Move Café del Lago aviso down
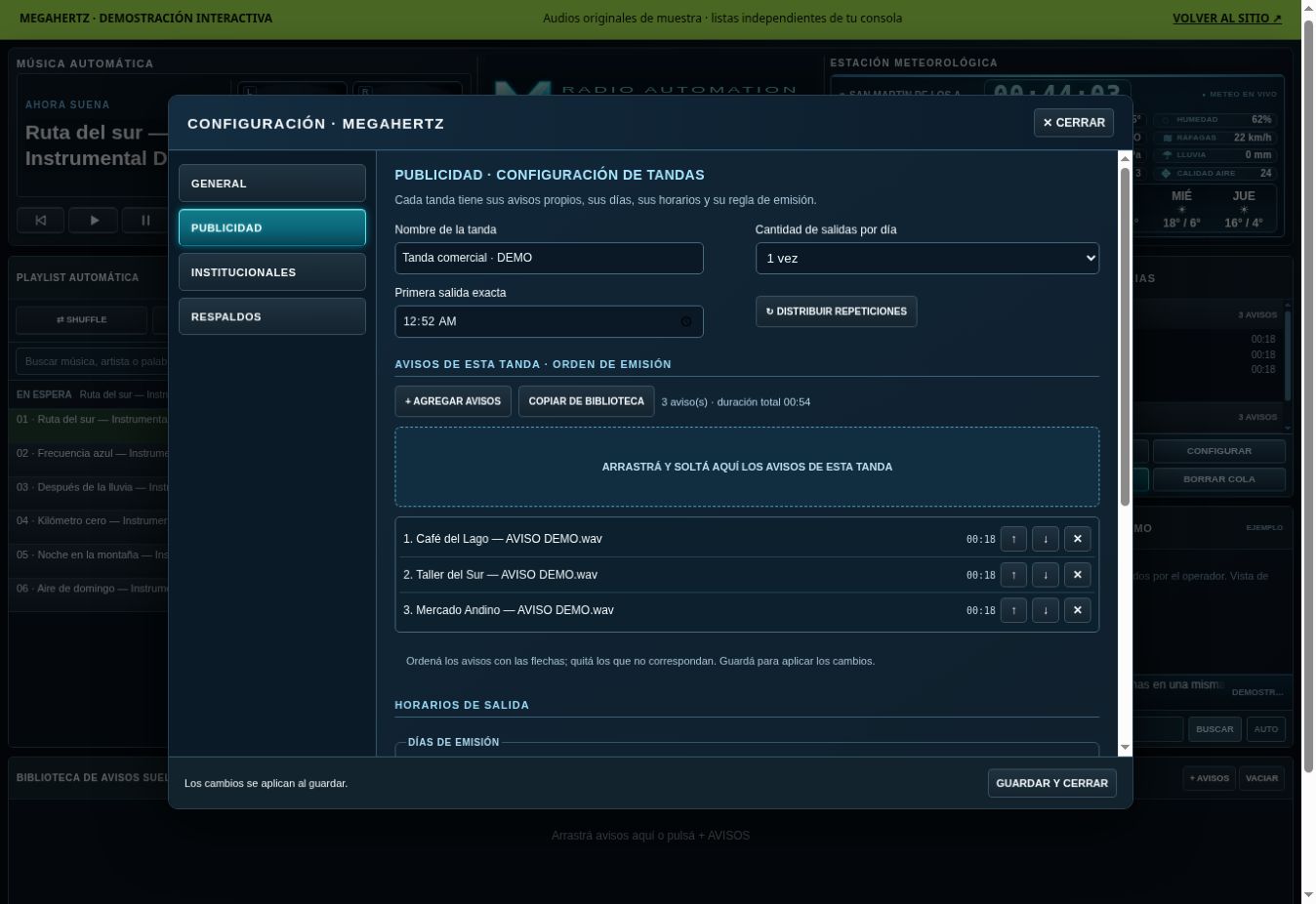Image resolution: width=1316 pixels, height=904 pixels. pyautogui.click(x=1046, y=539)
